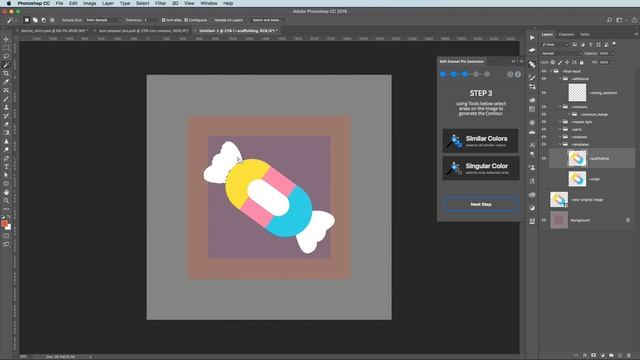Image resolution: width=640 pixels, height=360 pixels.
Task: Click the foreground color swatch
Action: pos(4,224)
